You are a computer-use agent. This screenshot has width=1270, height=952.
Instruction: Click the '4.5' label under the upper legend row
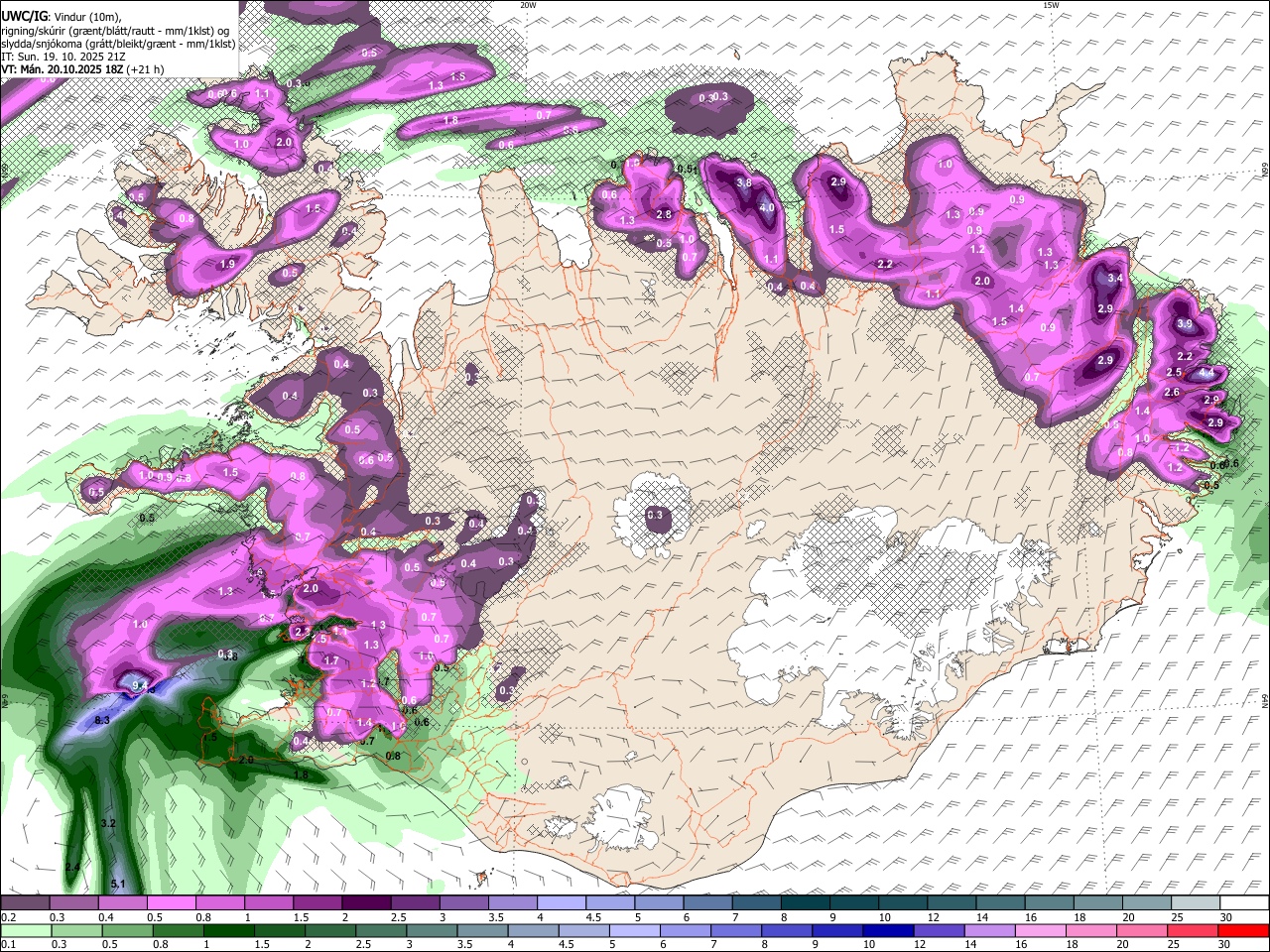tap(594, 917)
